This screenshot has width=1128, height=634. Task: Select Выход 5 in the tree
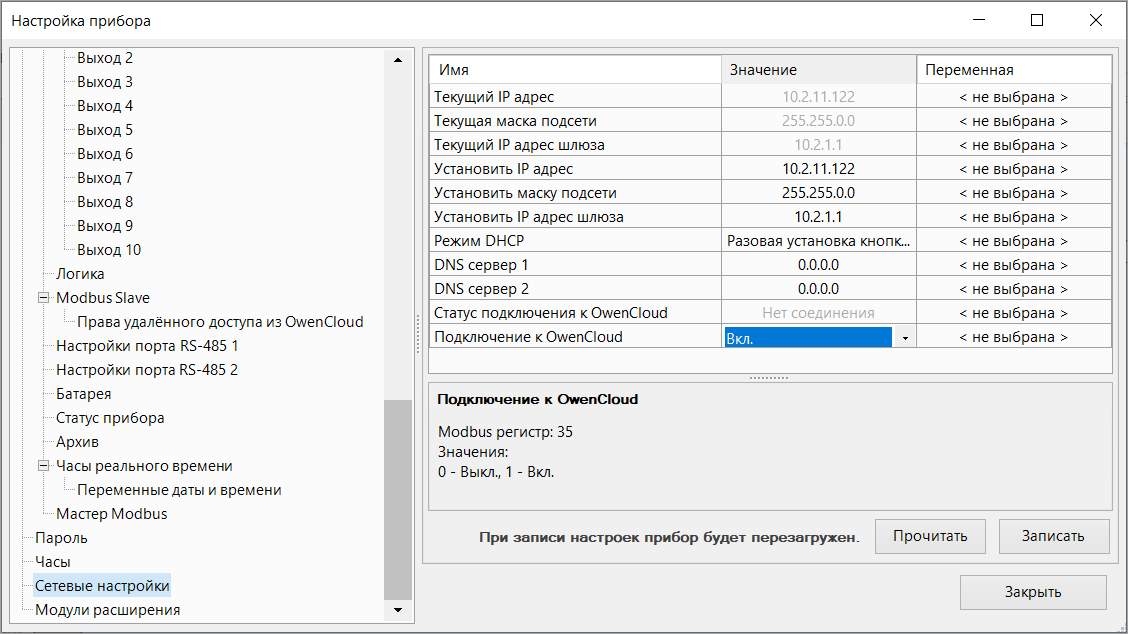coord(105,130)
